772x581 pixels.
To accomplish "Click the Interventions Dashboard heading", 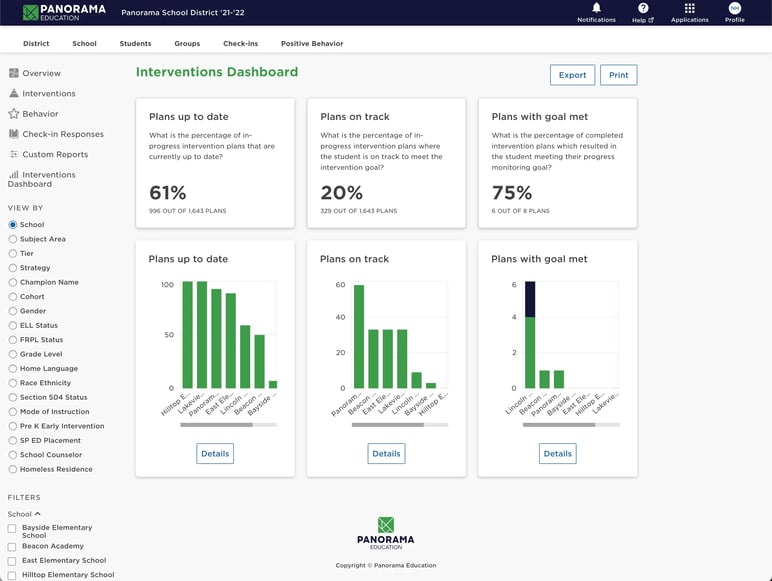I will [x=217, y=72].
